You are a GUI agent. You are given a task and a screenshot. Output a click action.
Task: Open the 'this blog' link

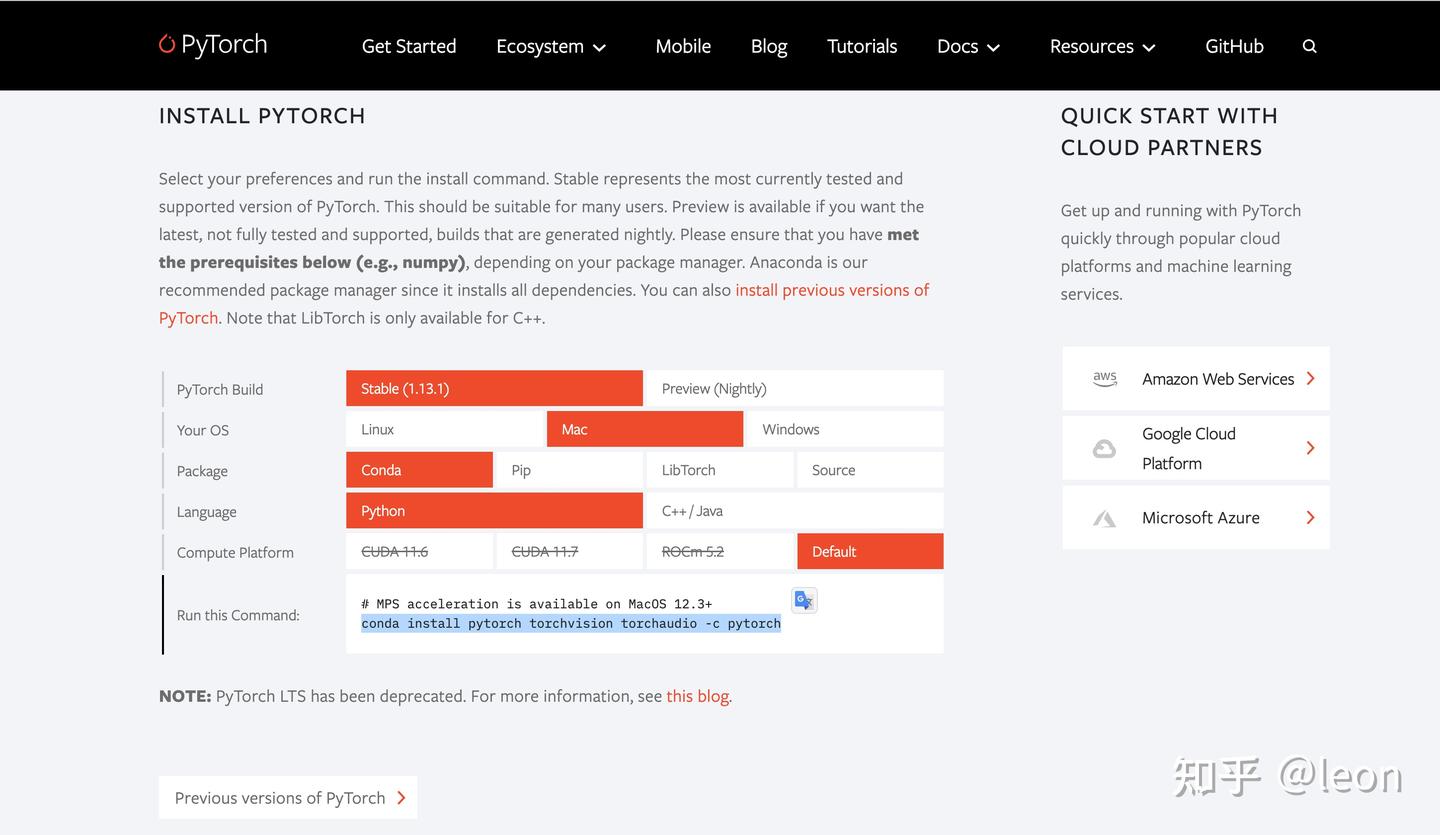click(697, 696)
